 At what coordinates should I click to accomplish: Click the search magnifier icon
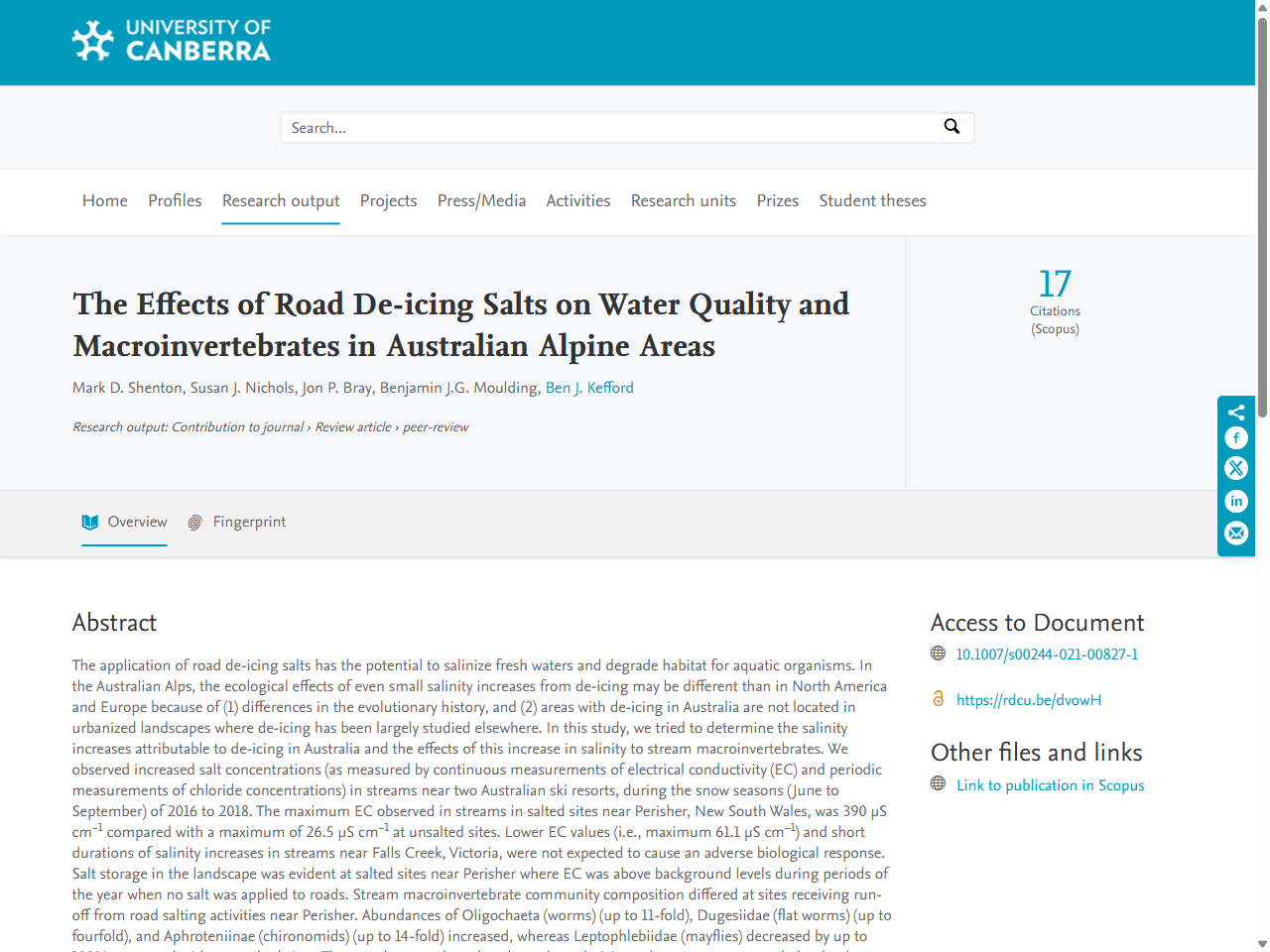tap(952, 127)
